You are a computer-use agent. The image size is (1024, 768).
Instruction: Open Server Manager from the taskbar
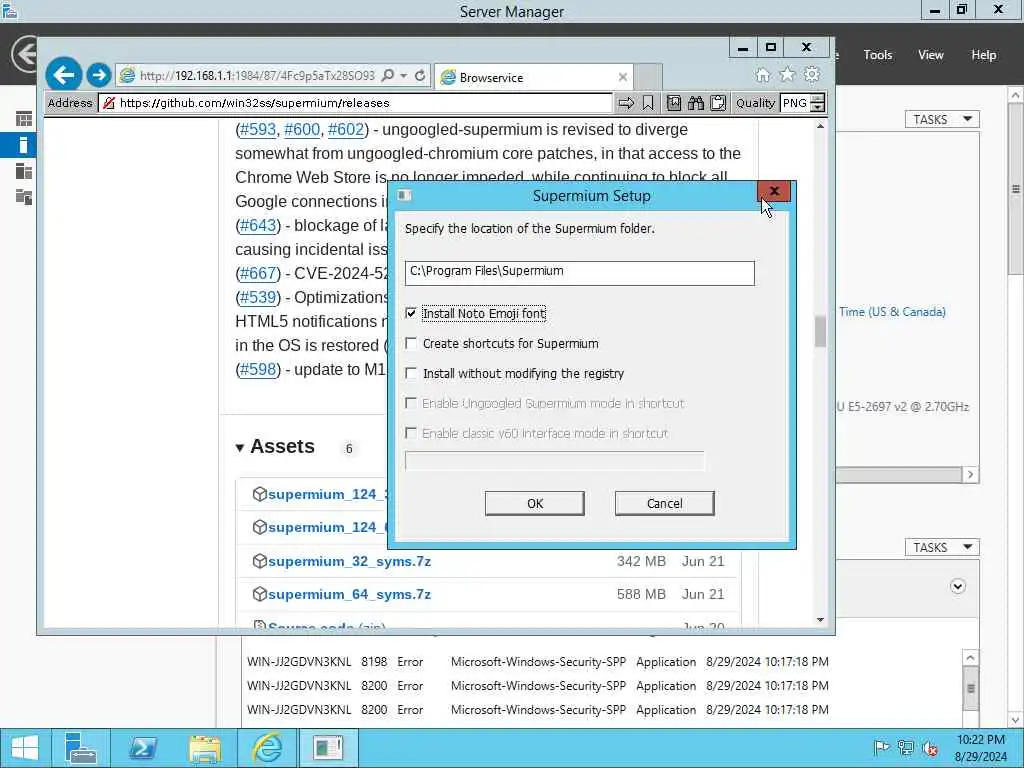(x=81, y=748)
